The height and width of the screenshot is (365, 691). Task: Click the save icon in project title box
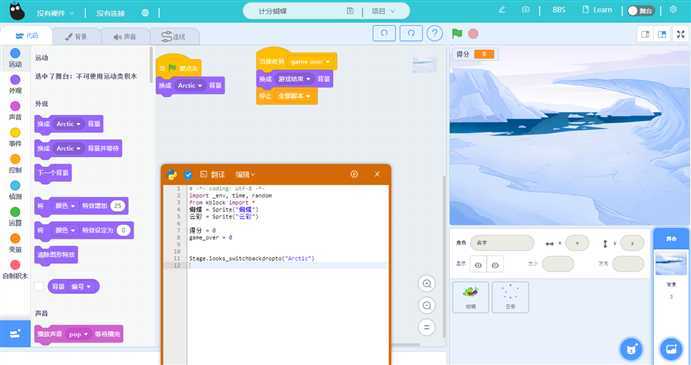tap(350, 11)
